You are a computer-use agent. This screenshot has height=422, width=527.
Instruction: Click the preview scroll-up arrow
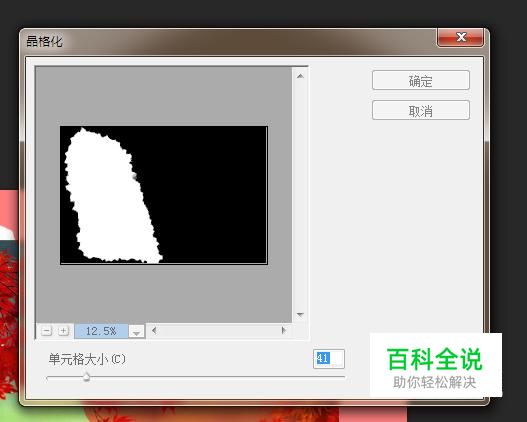pyautogui.click(x=300, y=76)
